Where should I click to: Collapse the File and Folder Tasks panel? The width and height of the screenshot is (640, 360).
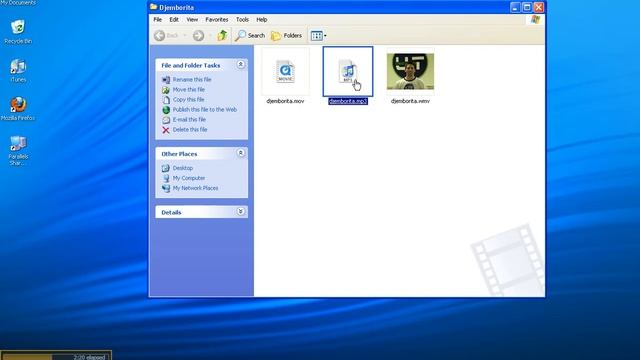point(240,64)
